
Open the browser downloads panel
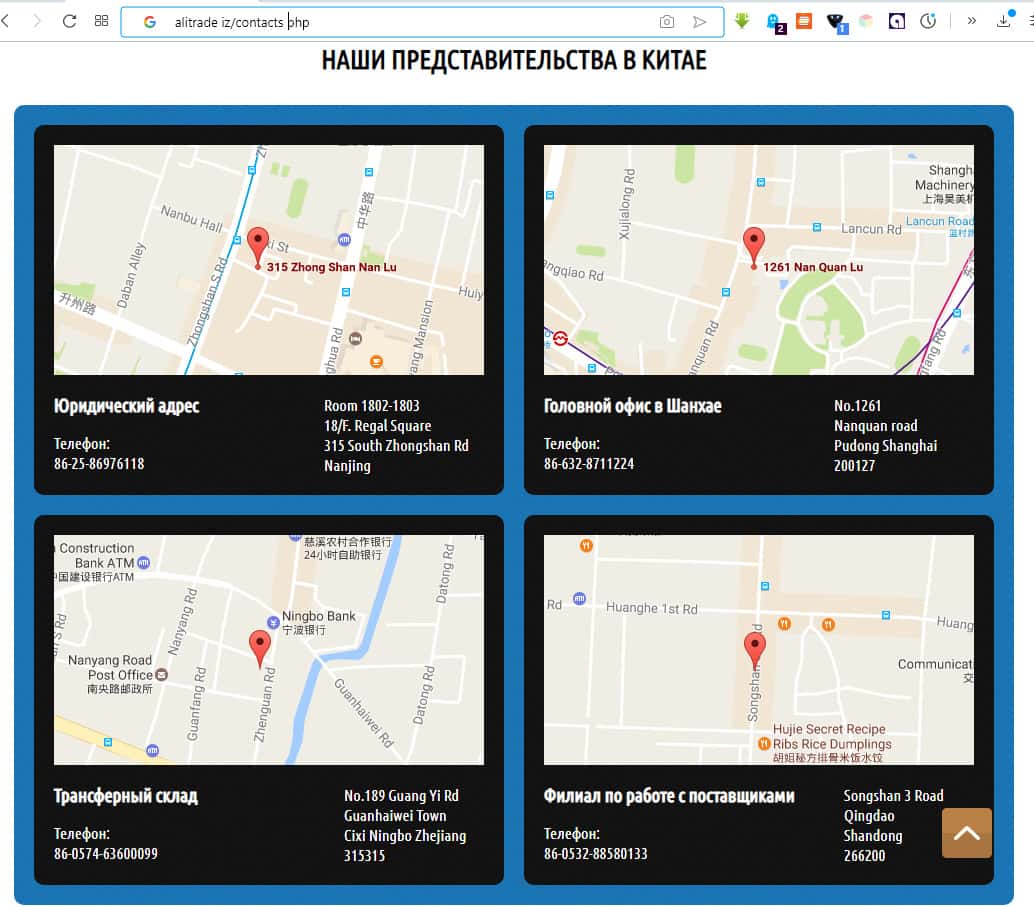click(x=1004, y=20)
